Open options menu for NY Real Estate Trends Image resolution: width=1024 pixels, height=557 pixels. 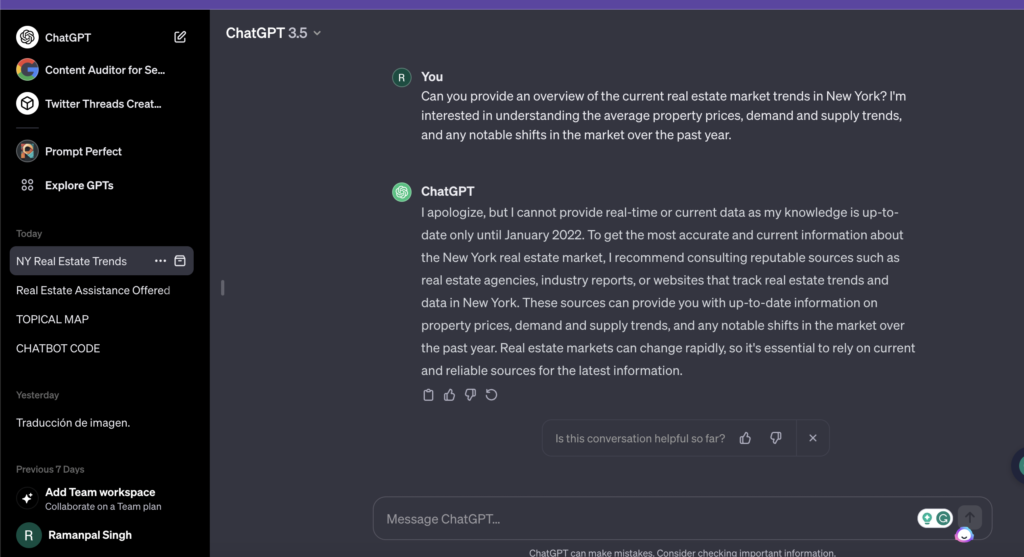tap(160, 261)
